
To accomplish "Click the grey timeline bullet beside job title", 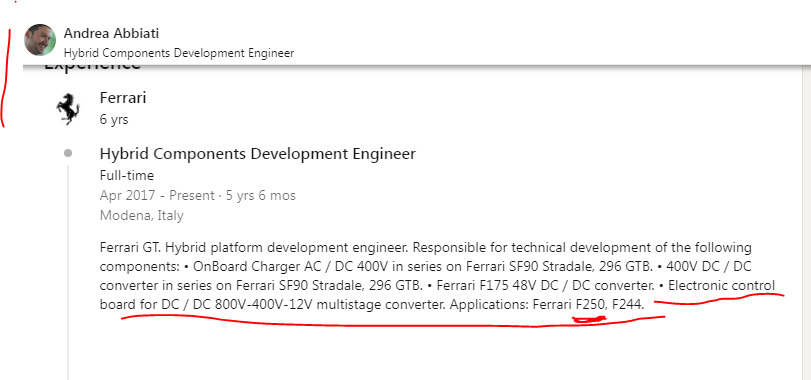I will point(68,153).
